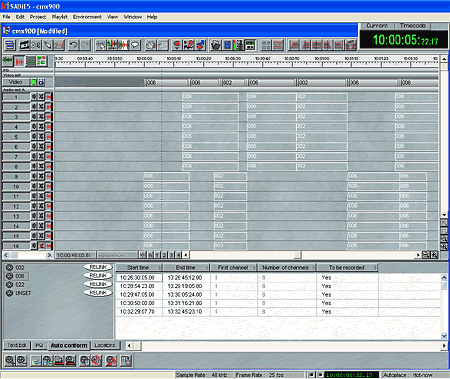
Task: Toggle the green enable button on Video track
Action: (33, 82)
